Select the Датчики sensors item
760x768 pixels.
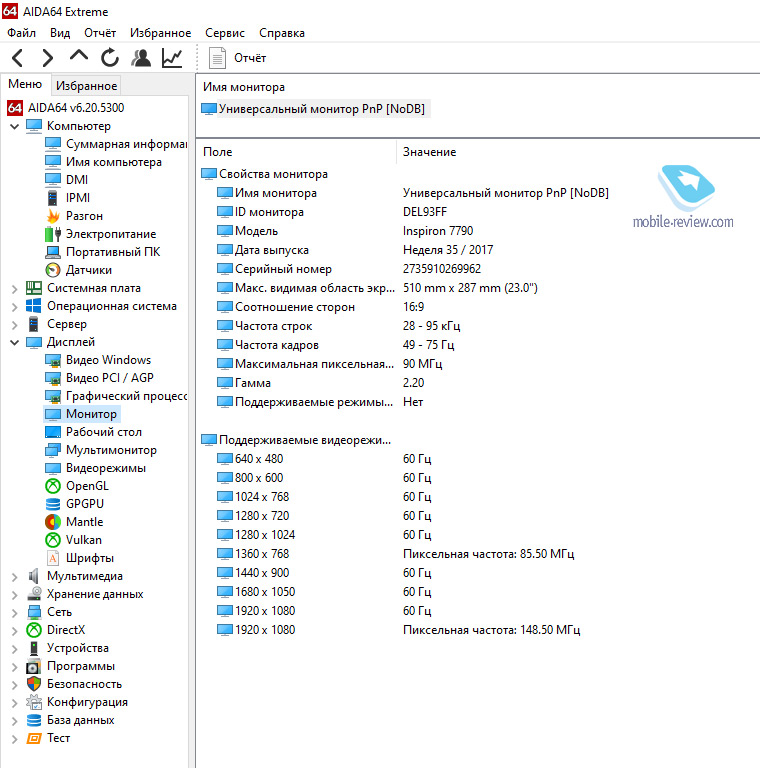click(x=88, y=270)
